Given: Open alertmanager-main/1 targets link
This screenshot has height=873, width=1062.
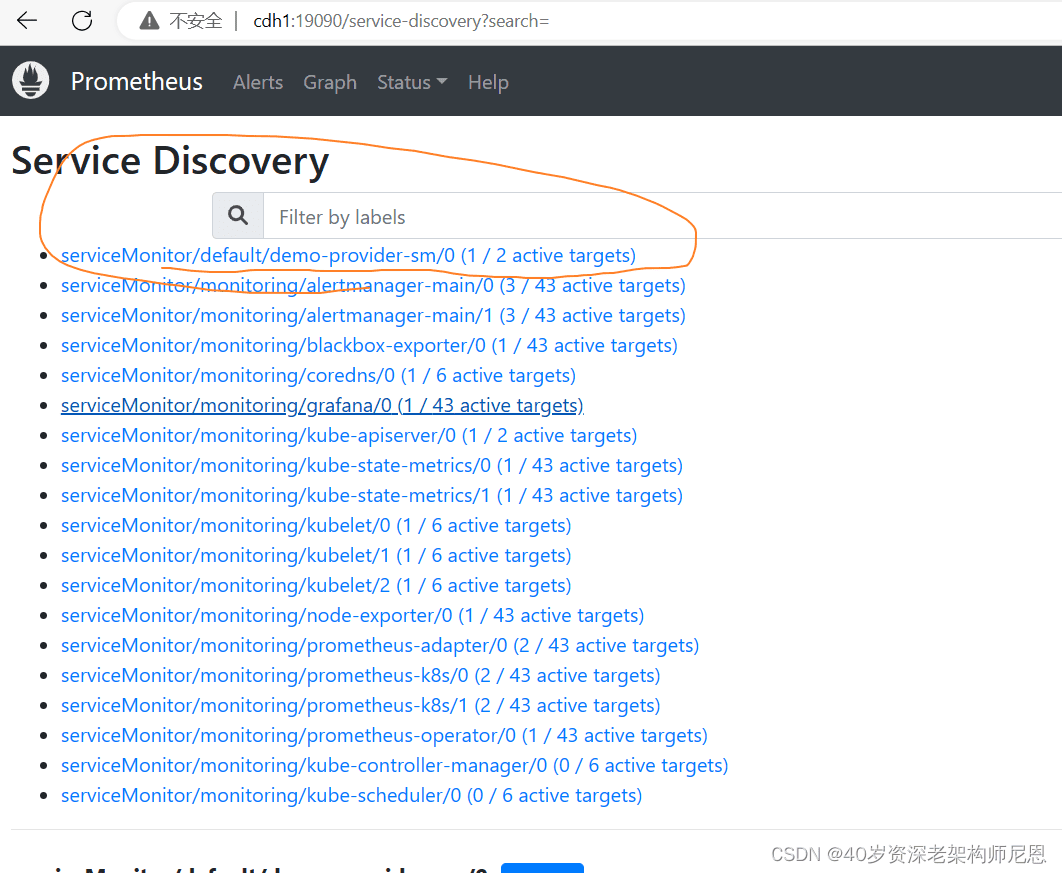Looking at the screenshot, I should pos(373,316).
